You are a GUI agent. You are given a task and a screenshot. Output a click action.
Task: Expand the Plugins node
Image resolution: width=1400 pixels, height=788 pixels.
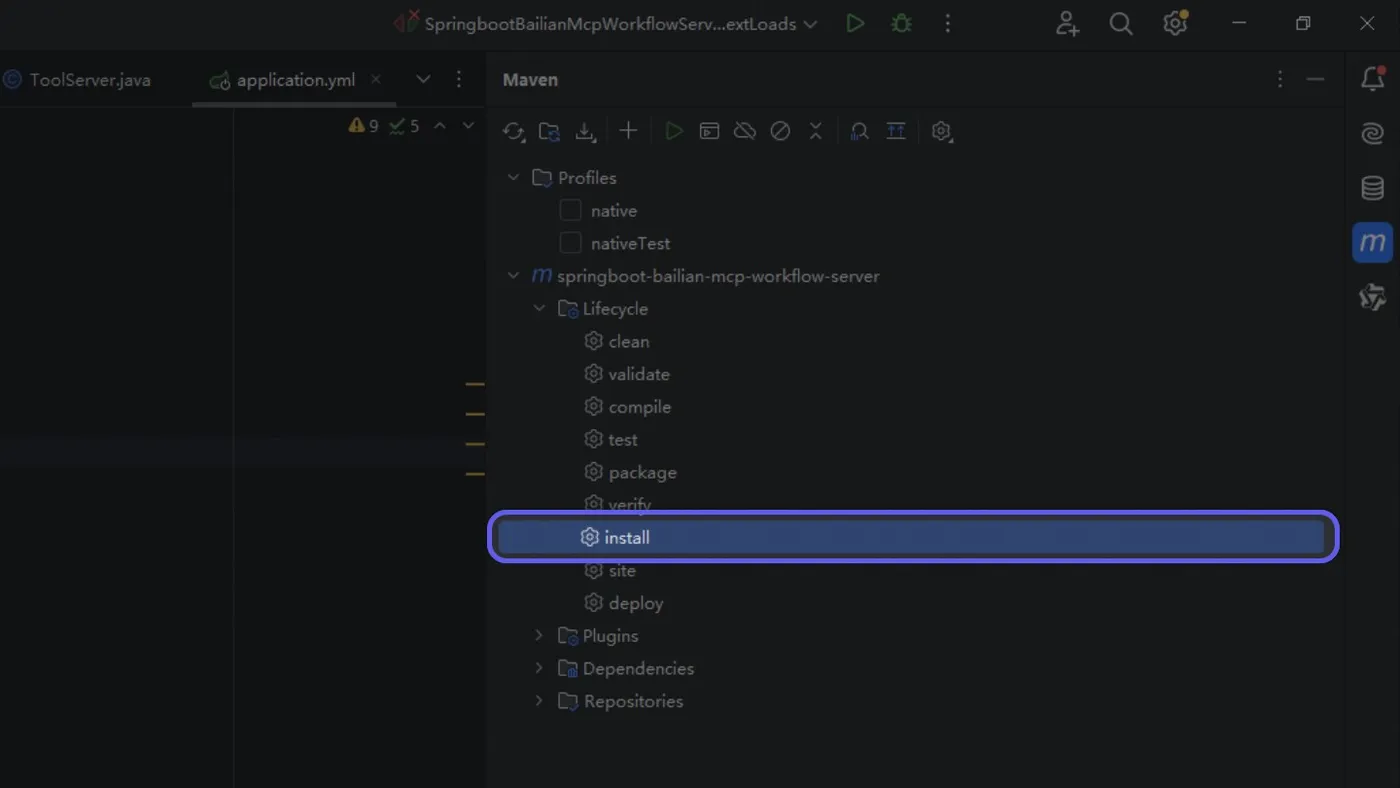(x=539, y=635)
